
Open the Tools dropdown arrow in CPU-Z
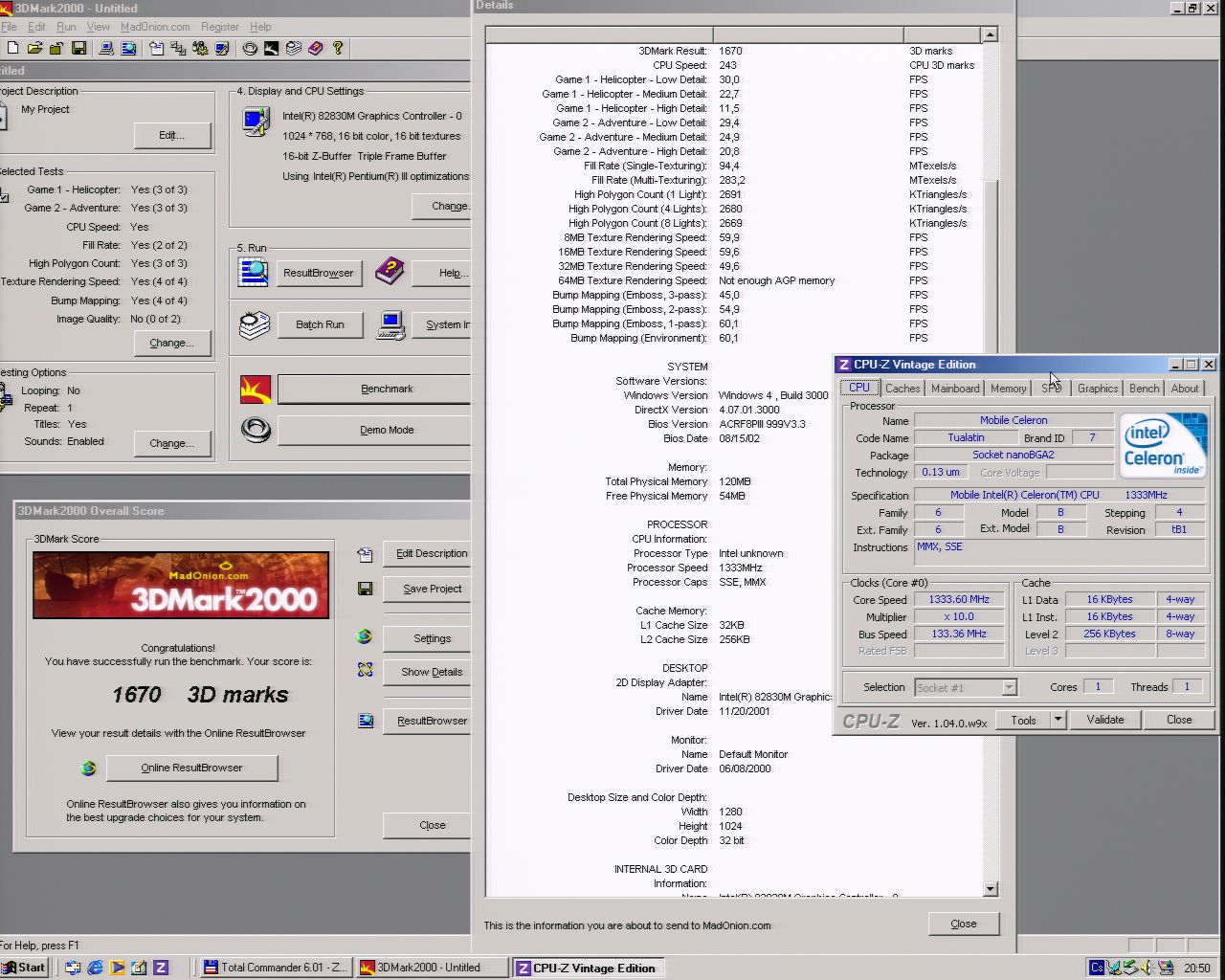tap(1058, 720)
